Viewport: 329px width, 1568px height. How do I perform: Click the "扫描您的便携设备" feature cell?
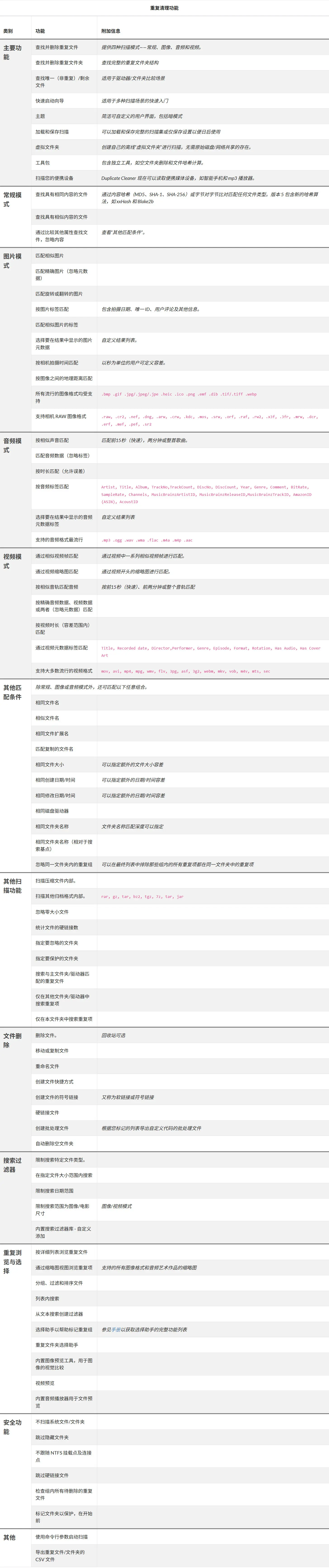64,178
